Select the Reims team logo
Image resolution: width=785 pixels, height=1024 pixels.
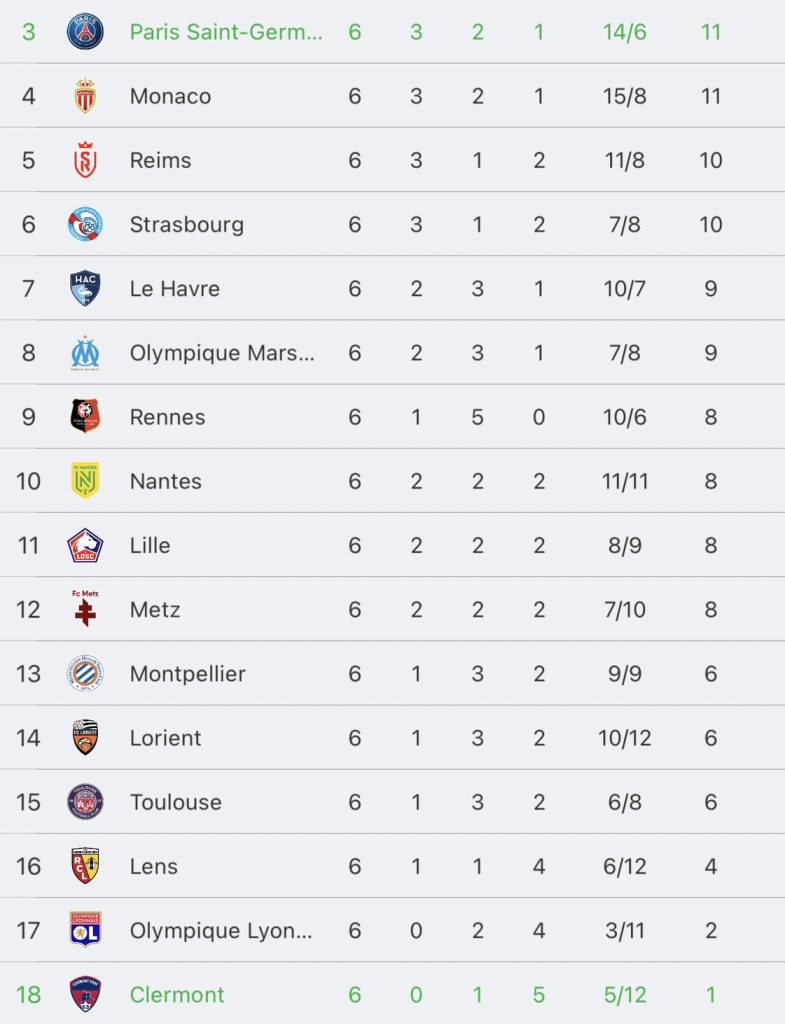pyautogui.click(x=85, y=160)
